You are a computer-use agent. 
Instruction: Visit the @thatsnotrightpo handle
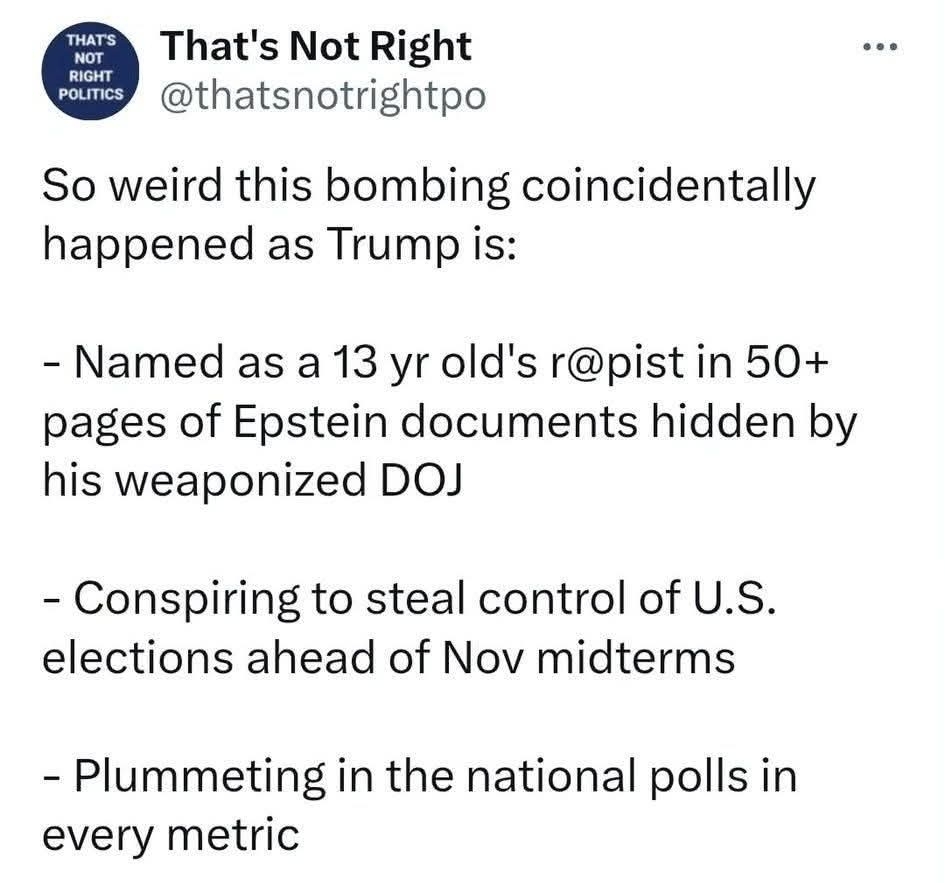tap(324, 95)
